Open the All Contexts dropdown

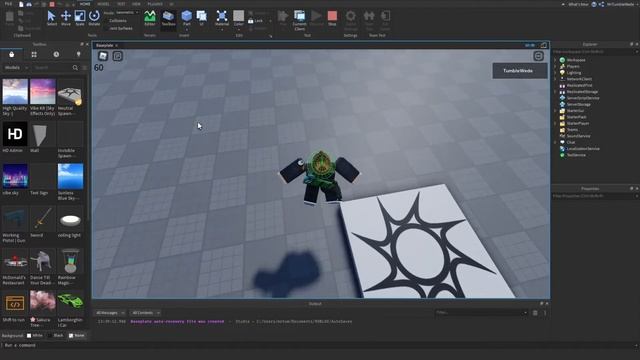pyautogui.click(x=145, y=313)
